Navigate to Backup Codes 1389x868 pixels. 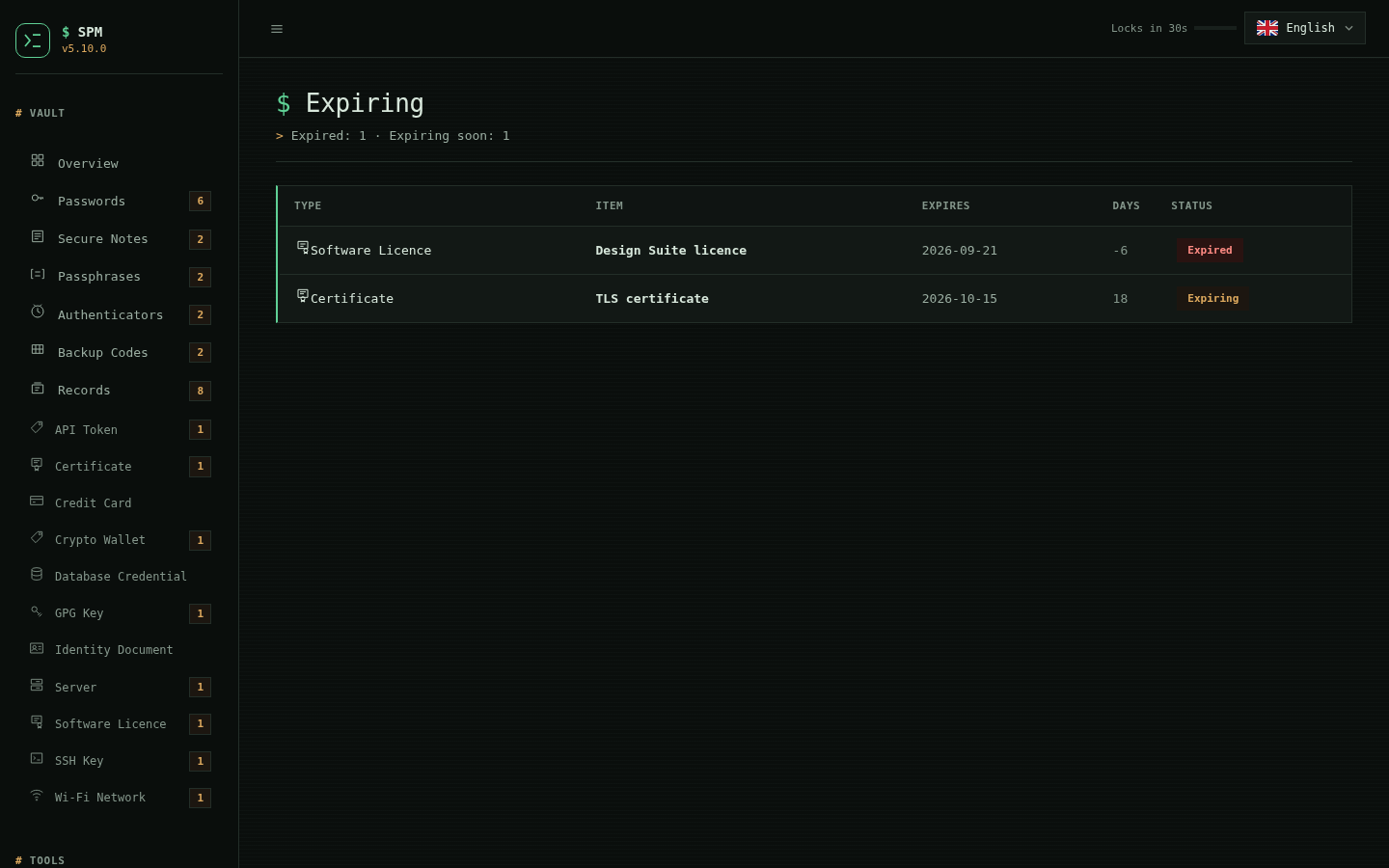[x=120, y=352]
